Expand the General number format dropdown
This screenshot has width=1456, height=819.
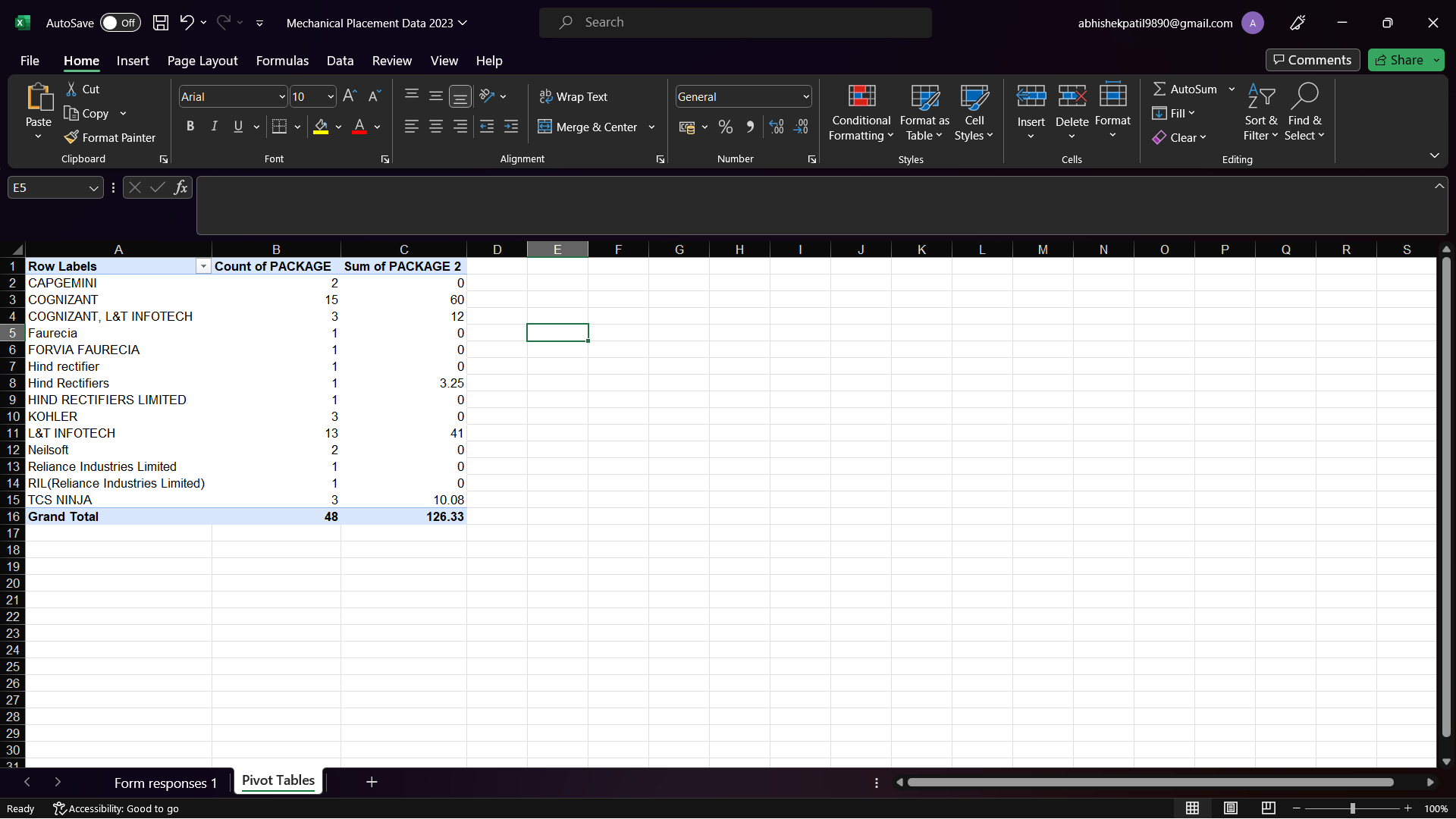(x=805, y=96)
